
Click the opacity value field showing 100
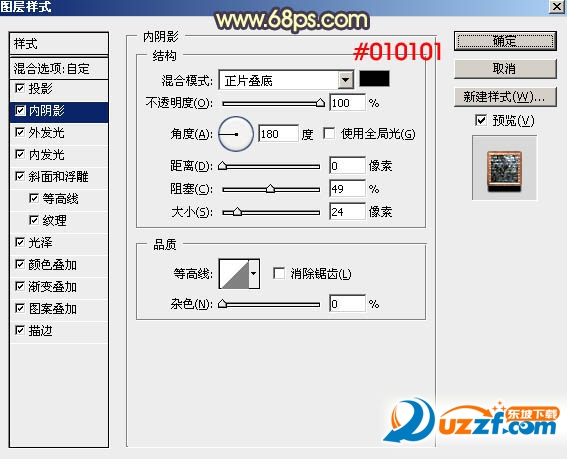click(x=348, y=103)
